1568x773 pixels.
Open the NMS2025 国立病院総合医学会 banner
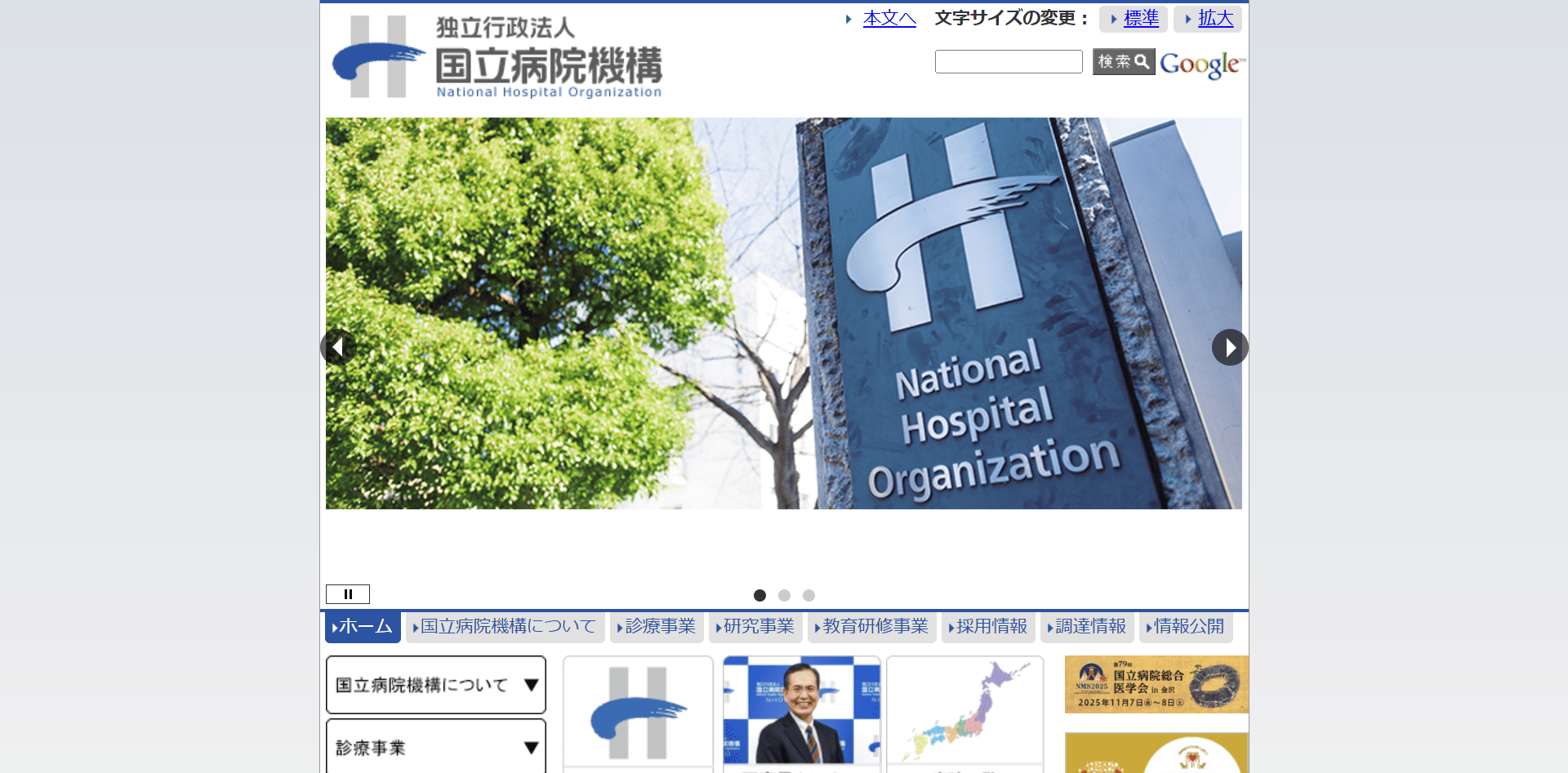pos(1156,684)
